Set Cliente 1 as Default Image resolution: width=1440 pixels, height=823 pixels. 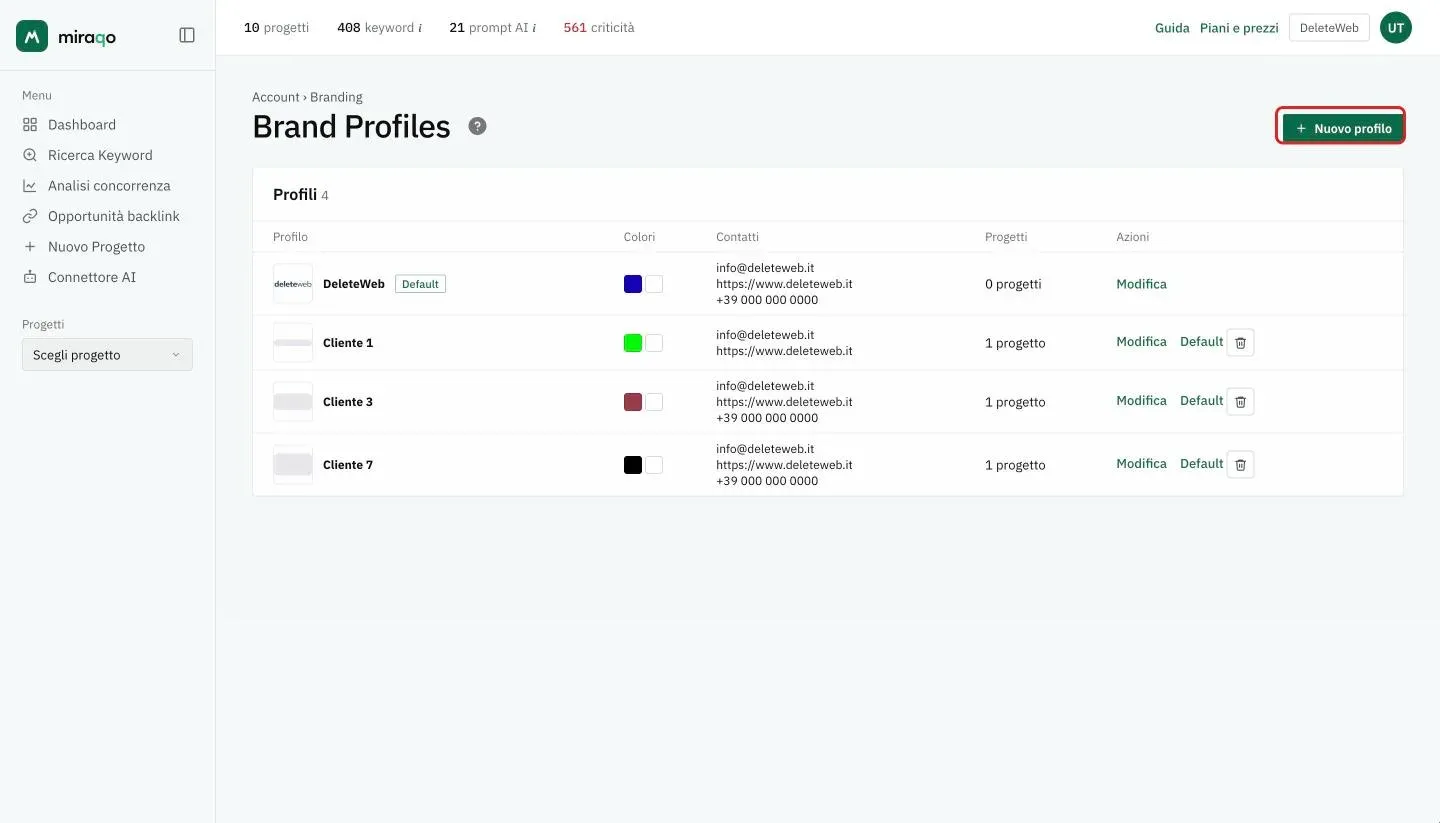tap(1201, 342)
